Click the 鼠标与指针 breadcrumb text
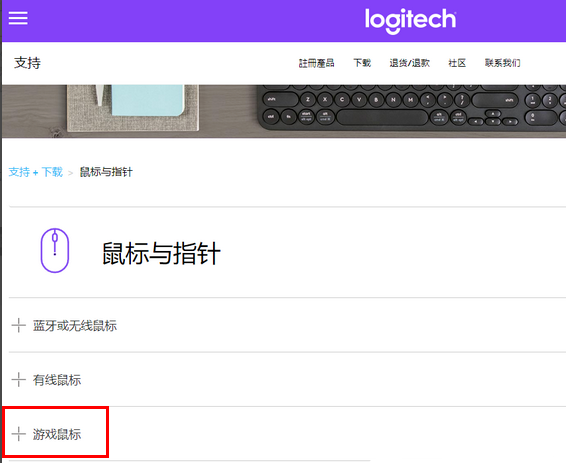 [106, 172]
